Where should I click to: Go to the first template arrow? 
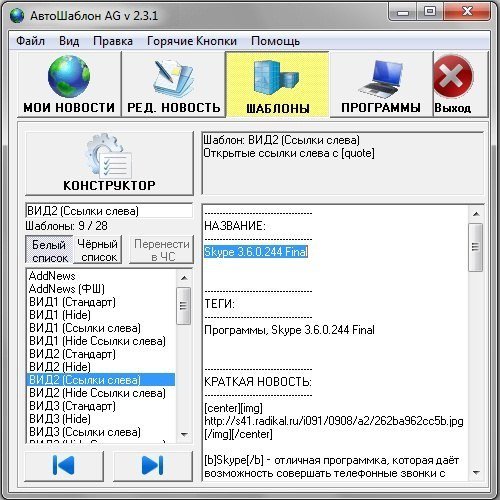(x=64, y=466)
